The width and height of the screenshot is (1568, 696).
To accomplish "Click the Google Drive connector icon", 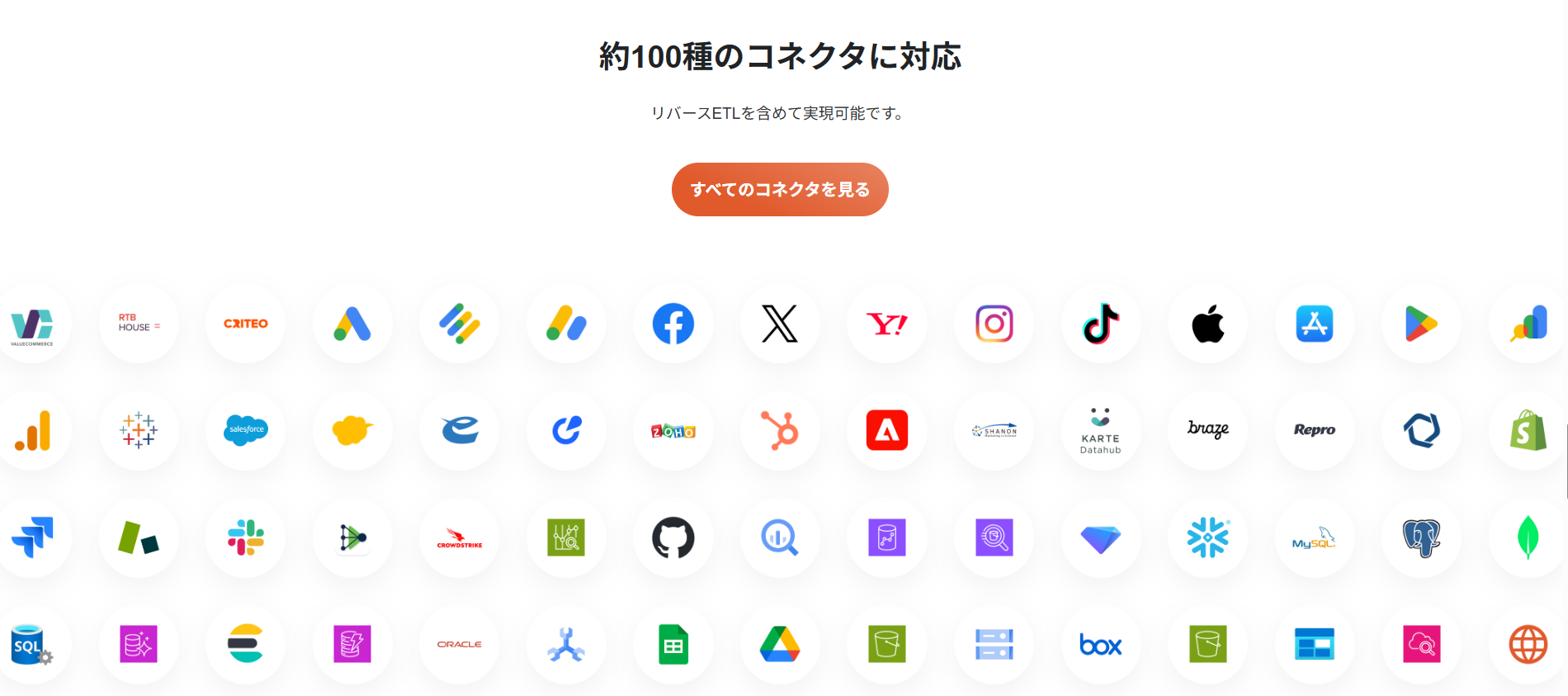I will coord(780,645).
